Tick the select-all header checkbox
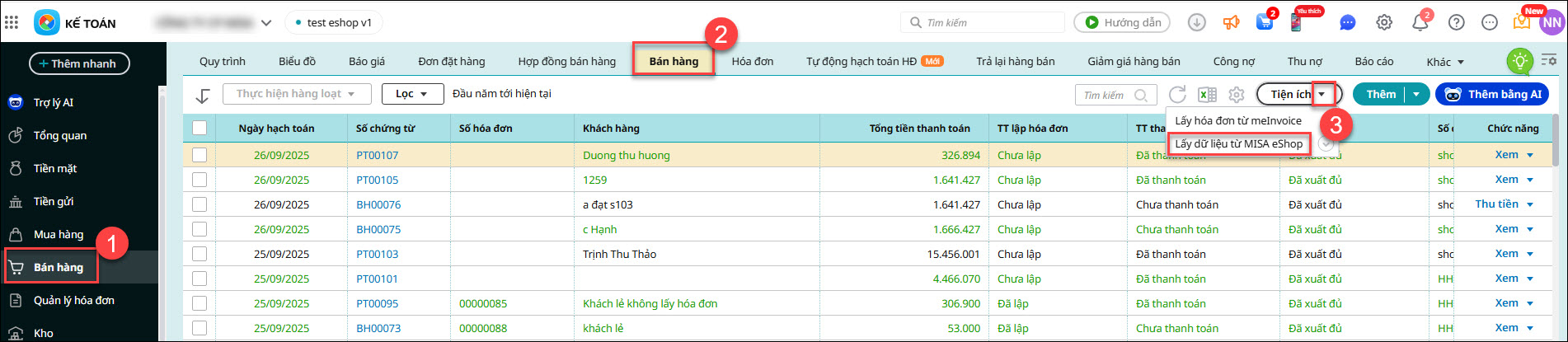Screen dimensions: 1568x342 coord(200,128)
